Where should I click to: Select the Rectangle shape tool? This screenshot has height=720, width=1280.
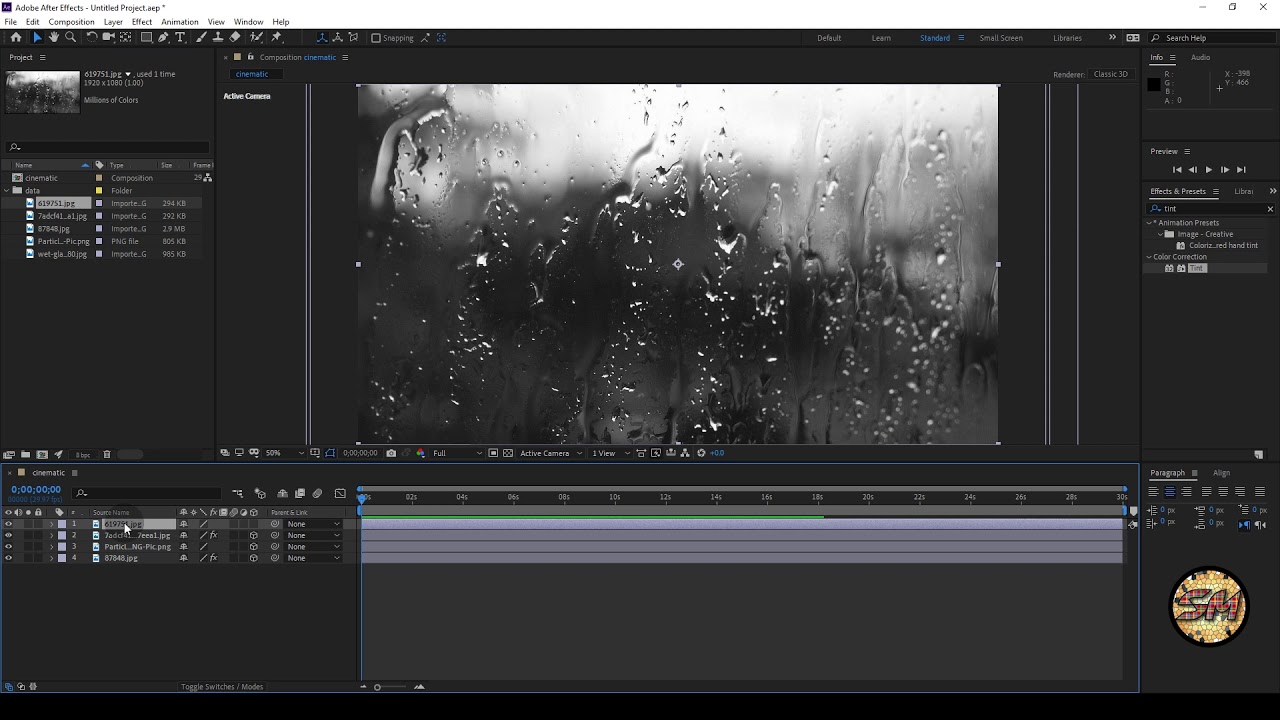pyautogui.click(x=146, y=38)
